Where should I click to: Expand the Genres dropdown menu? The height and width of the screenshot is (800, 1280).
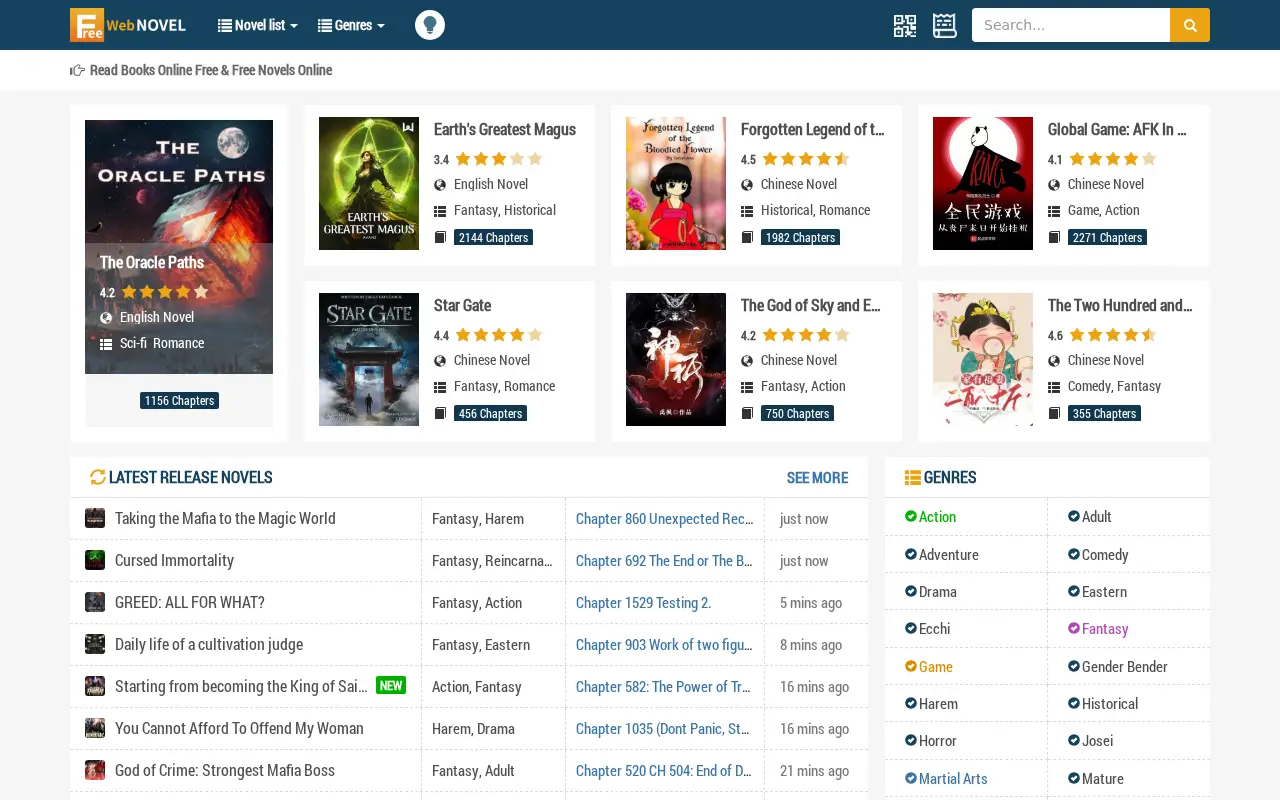click(351, 25)
